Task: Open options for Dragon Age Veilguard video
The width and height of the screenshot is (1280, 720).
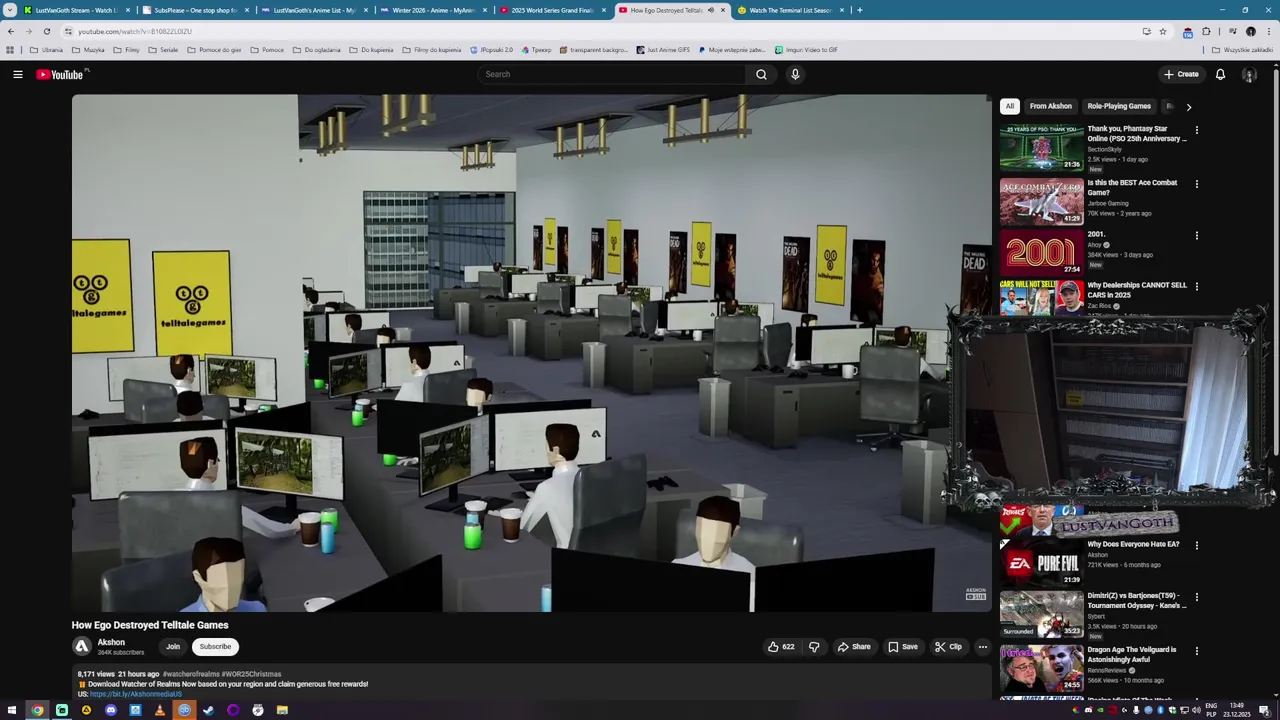Action: click(x=1196, y=651)
